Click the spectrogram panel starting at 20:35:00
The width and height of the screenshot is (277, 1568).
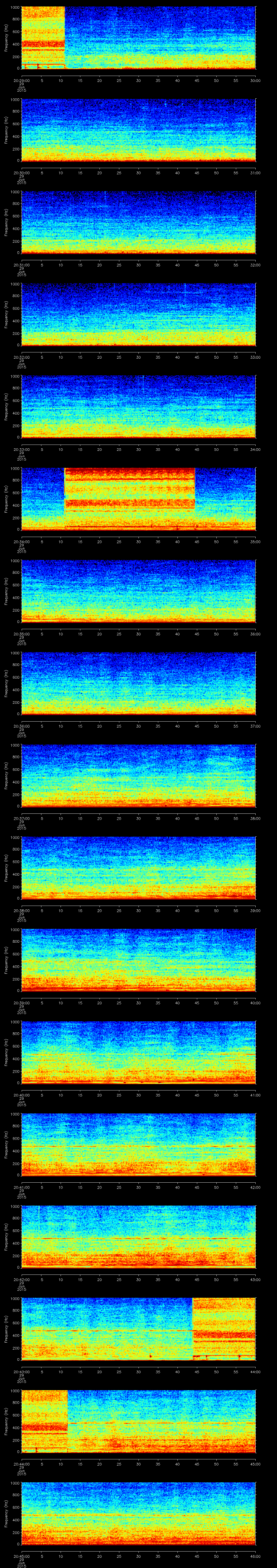[x=139, y=591]
